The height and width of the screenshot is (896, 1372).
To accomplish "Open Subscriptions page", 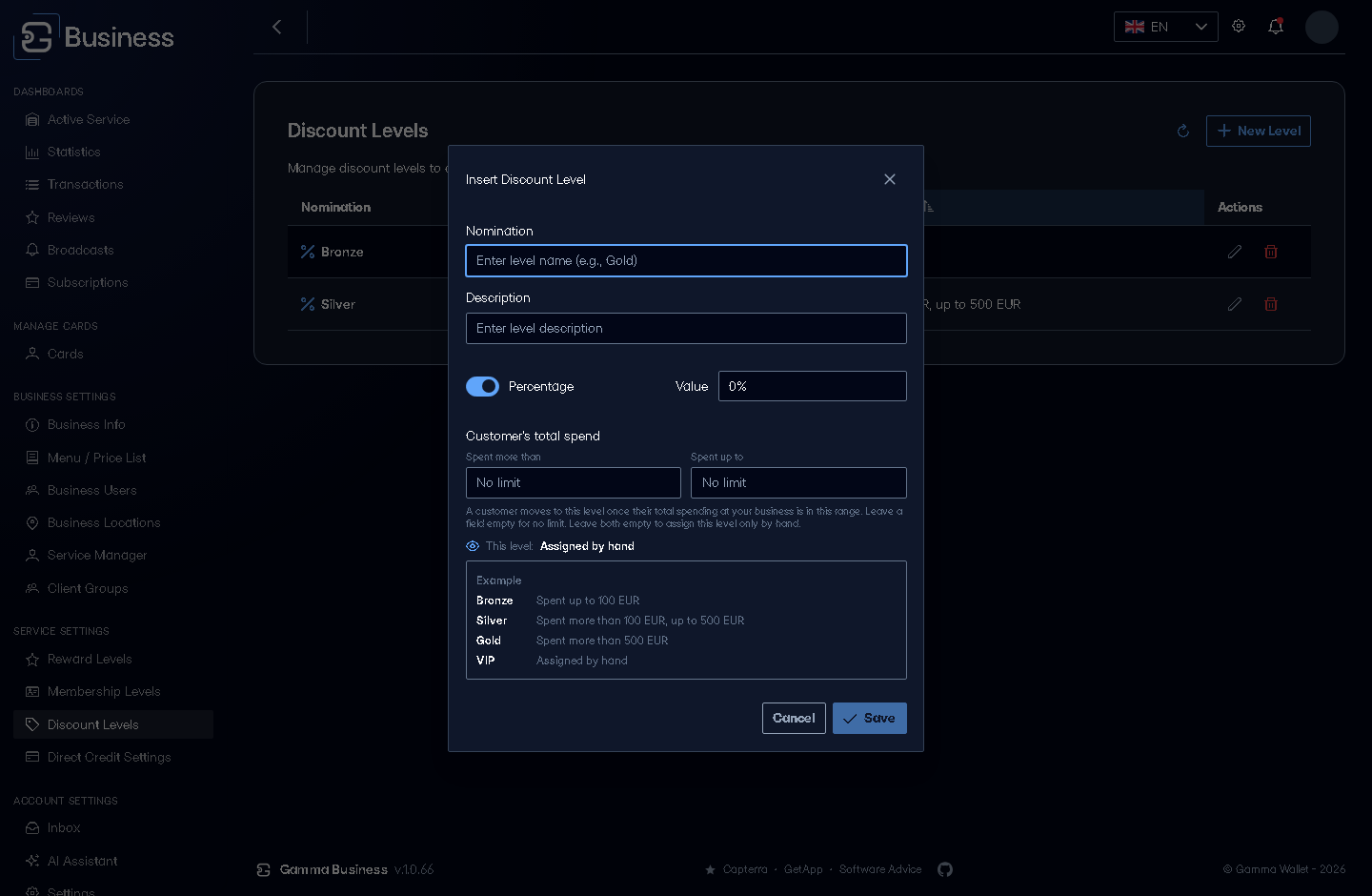I will [113, 282].
